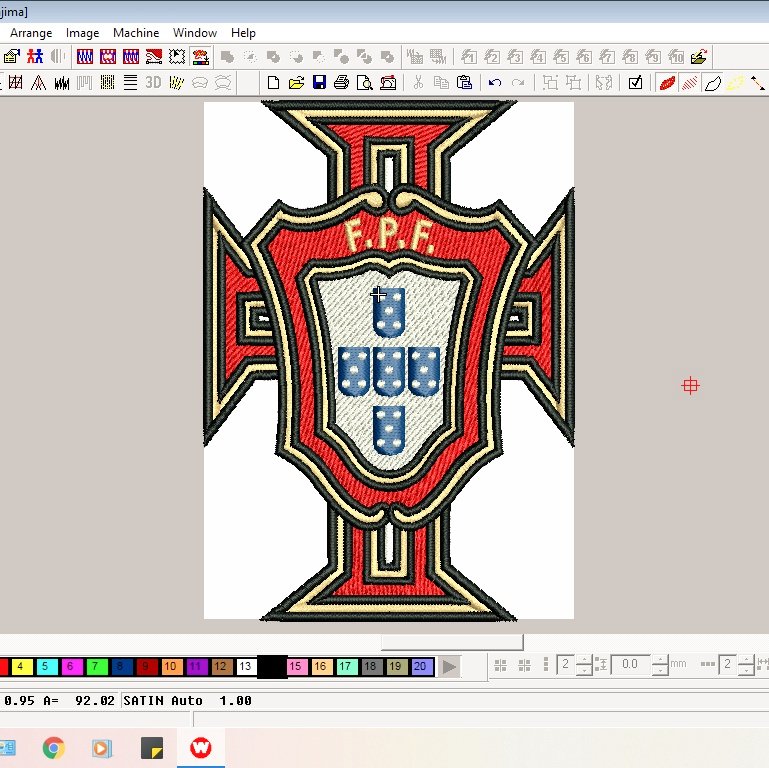Select the black zigzag stitch tool
Image resolution: width=769 pixels, height=768 pixels.
pos(61,82)
